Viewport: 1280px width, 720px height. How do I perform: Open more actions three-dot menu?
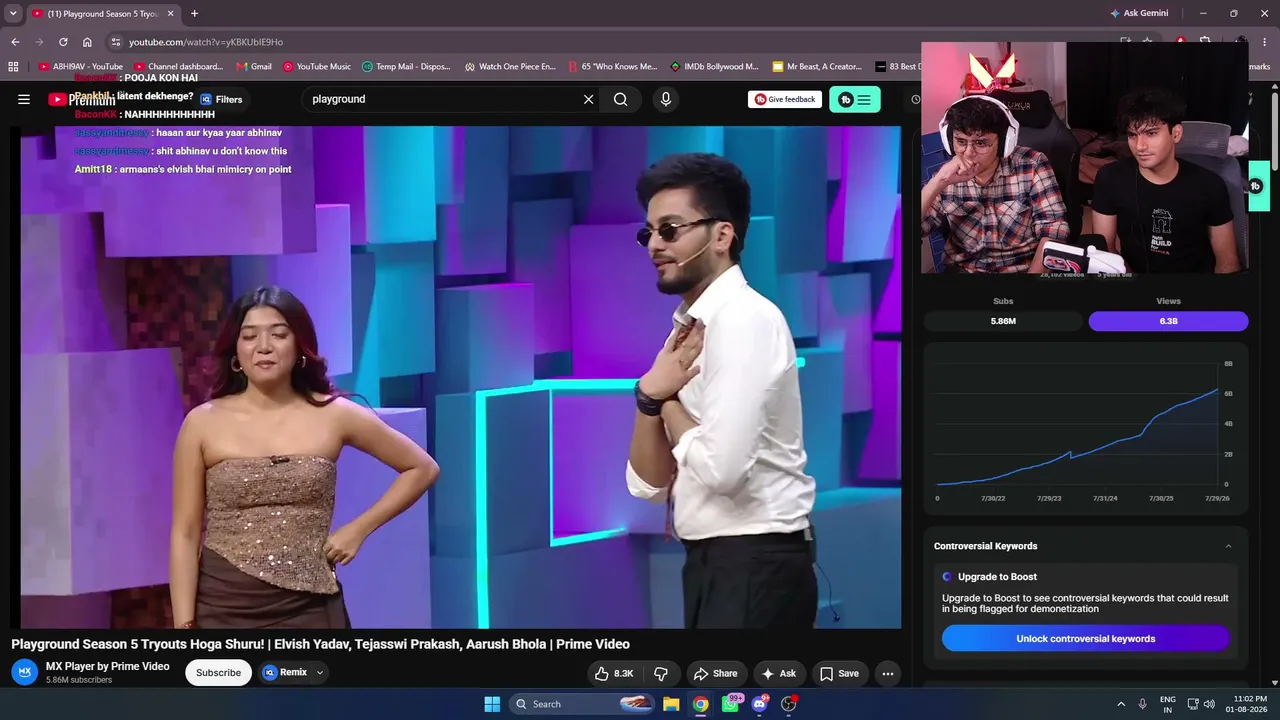coord(887,674)
